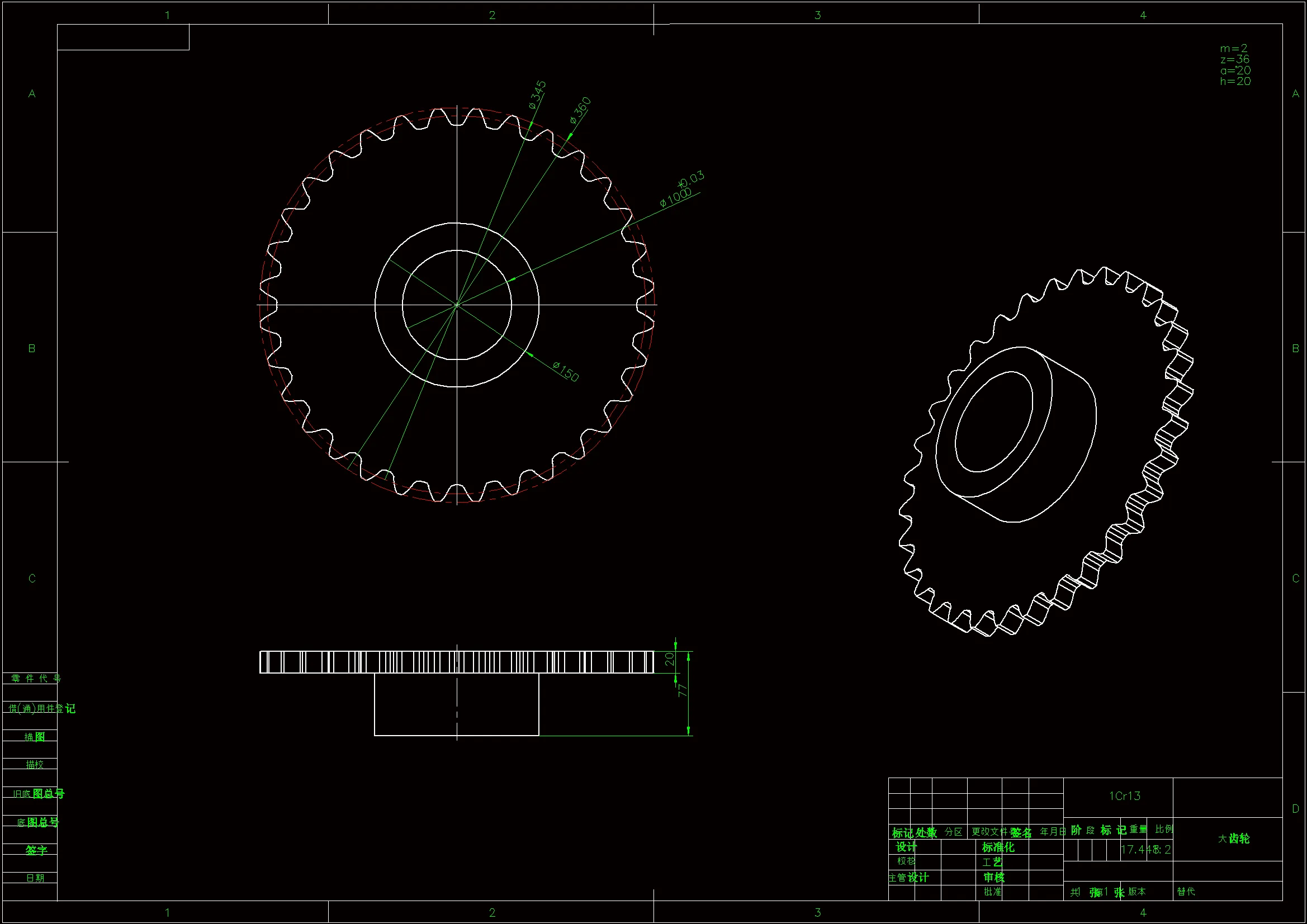Viewport: 1307px width, 924px height.
Task: Click the 批准 title block label
Action: [993, 892]
